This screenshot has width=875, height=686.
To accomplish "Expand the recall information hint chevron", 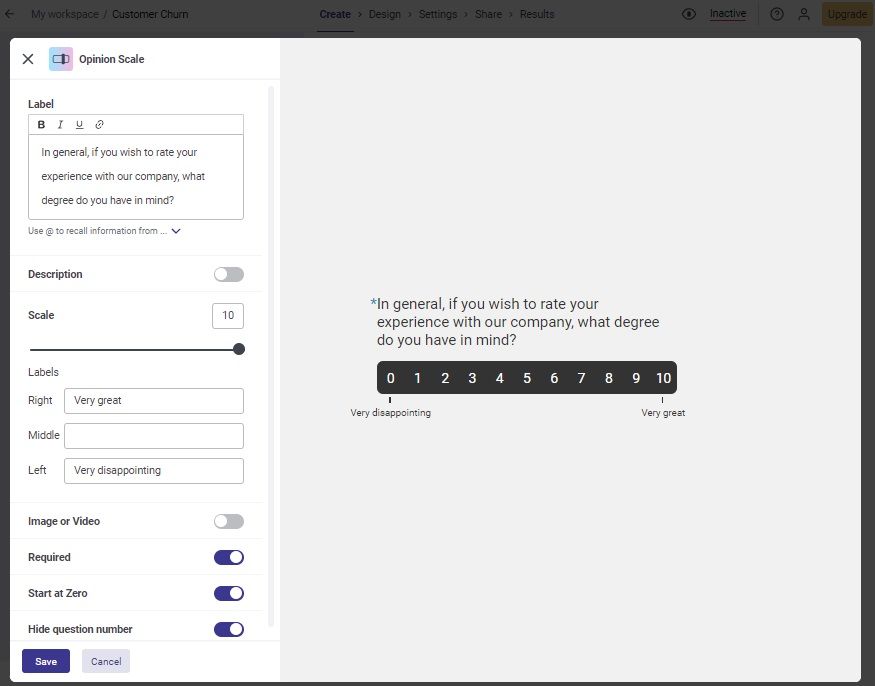I will point(176,231).
